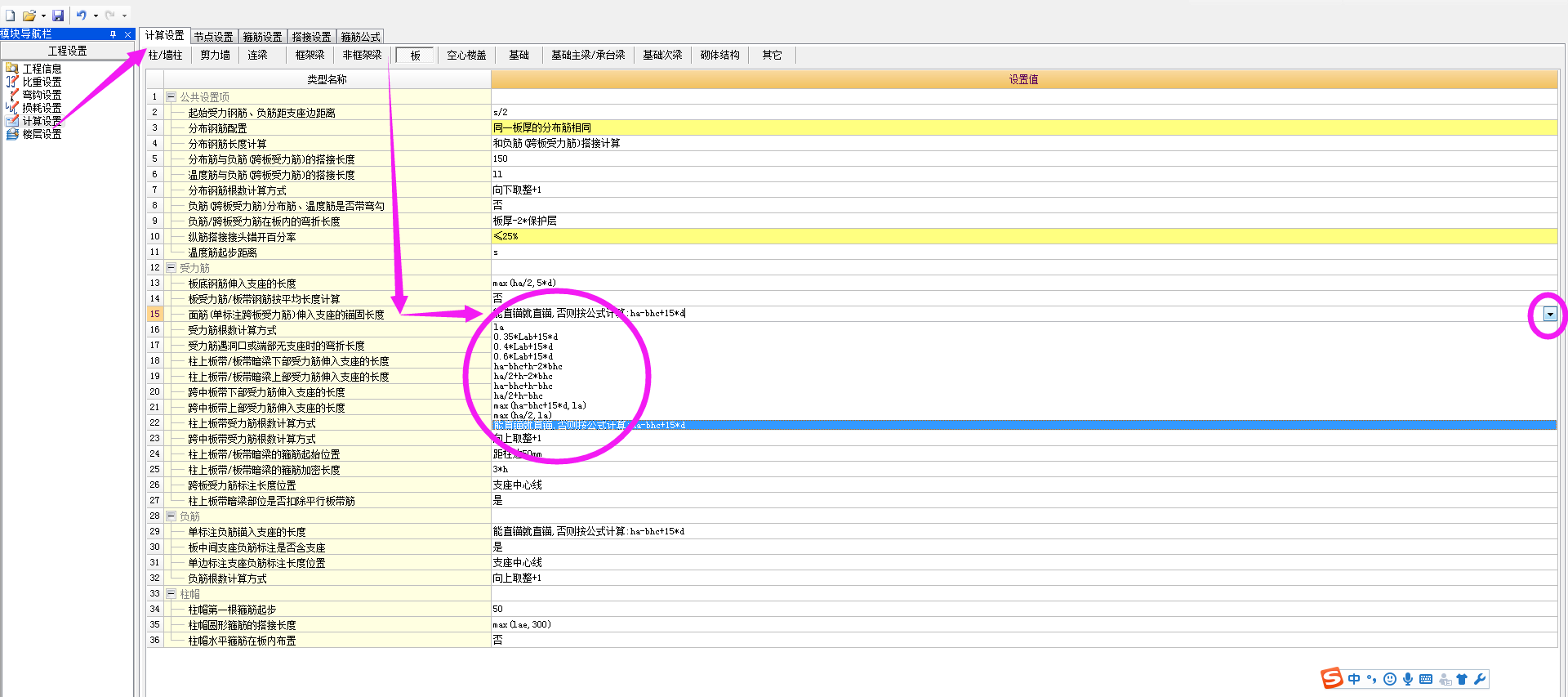
Task: Switch to the 箍筋公式 tab
Action: click(x=360, y=37)
